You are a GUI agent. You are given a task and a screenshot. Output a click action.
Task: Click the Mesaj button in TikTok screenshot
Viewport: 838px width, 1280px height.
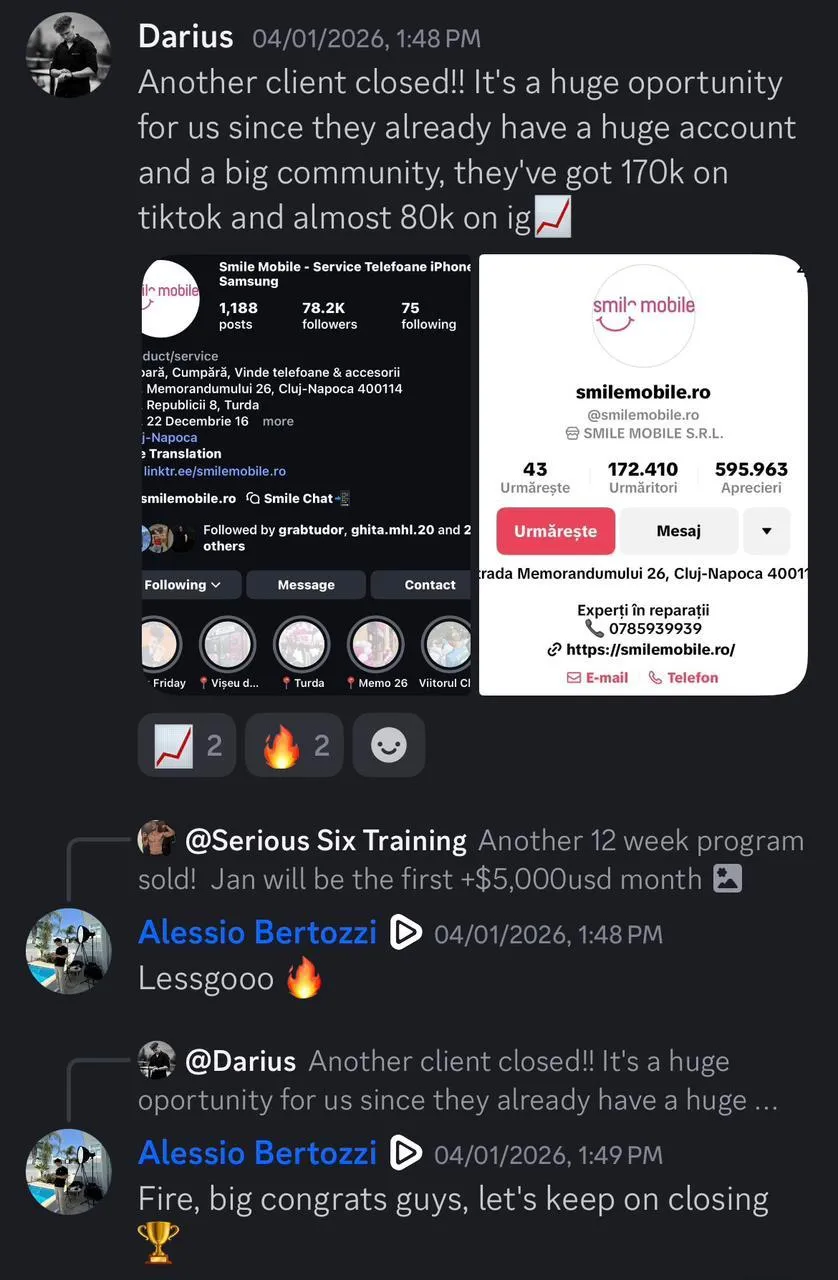pos(679,531)
